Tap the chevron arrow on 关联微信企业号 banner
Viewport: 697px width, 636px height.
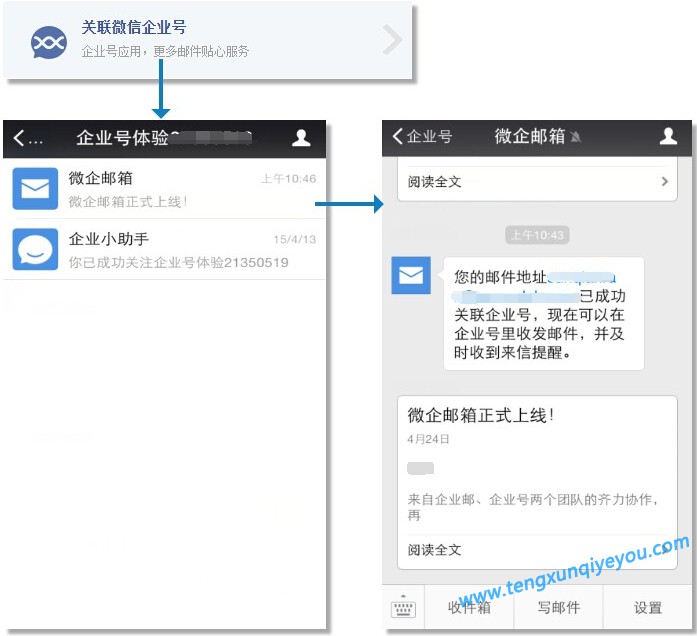(392, 40)
